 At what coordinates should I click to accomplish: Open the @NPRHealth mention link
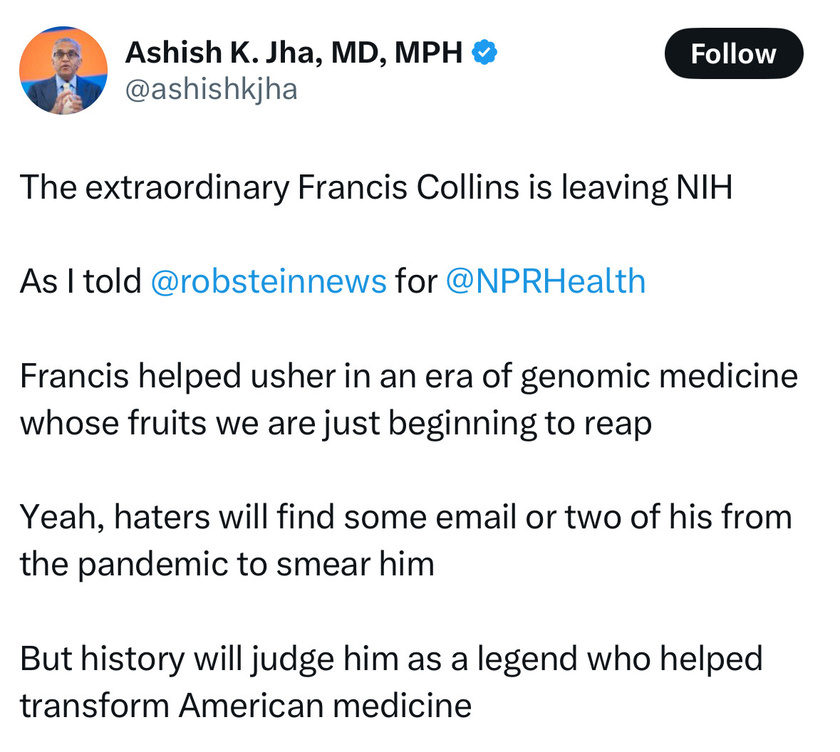click(x=545, y=281)
